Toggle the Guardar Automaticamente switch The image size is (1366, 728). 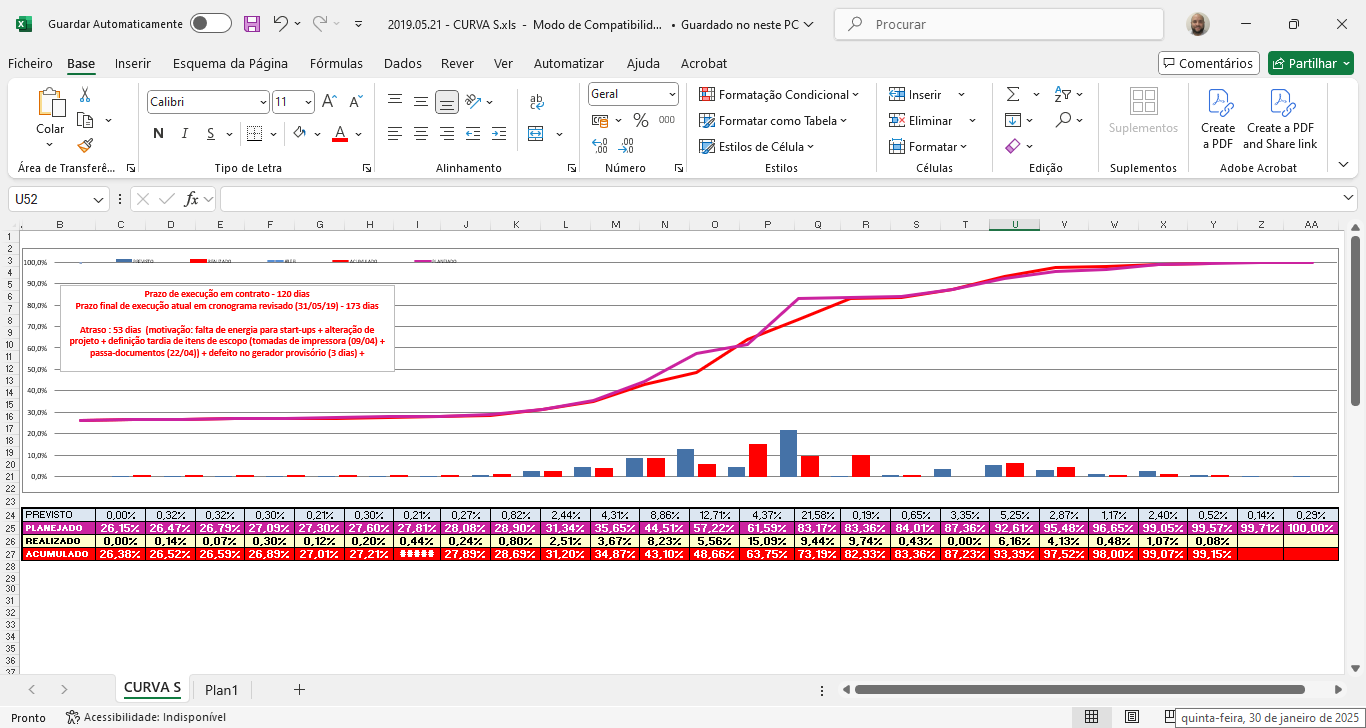pyautogui.click(x=210, y=24)
